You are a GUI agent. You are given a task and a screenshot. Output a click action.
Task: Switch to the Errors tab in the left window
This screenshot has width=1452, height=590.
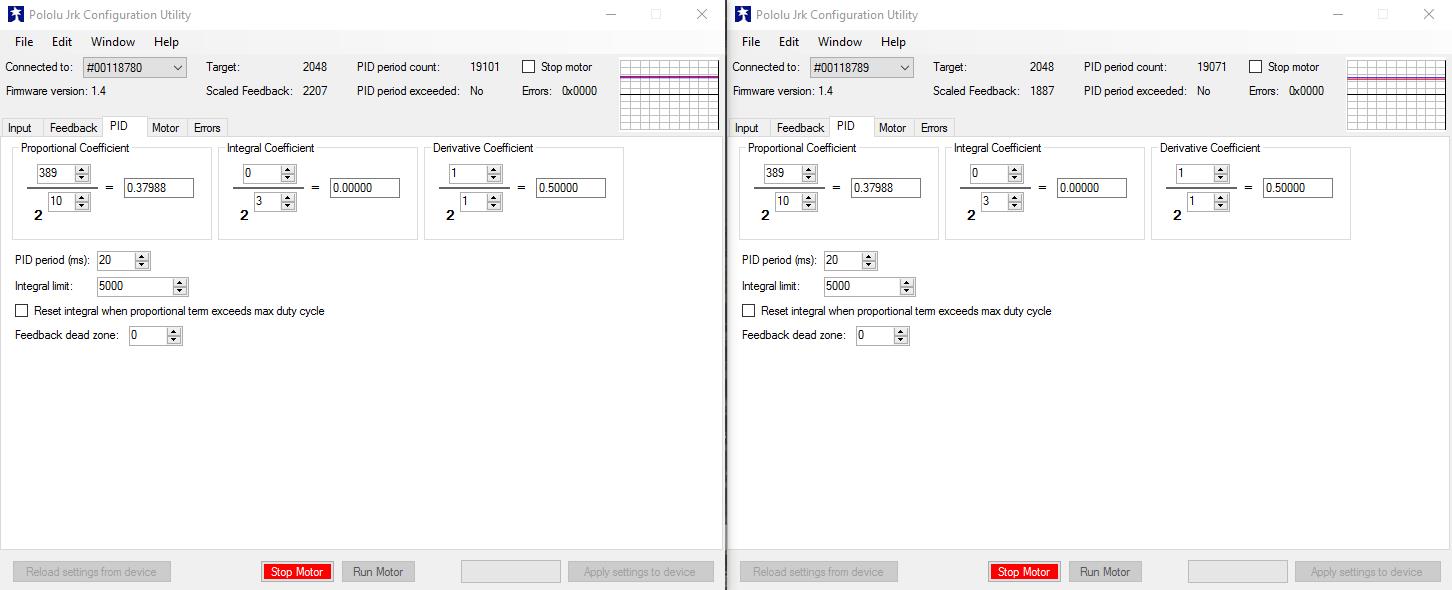207,128
